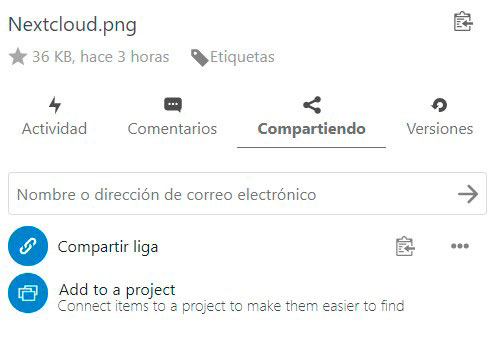Toggle the favorite star for this file
This screenshot has height=361, width=501.
point(18,57)
